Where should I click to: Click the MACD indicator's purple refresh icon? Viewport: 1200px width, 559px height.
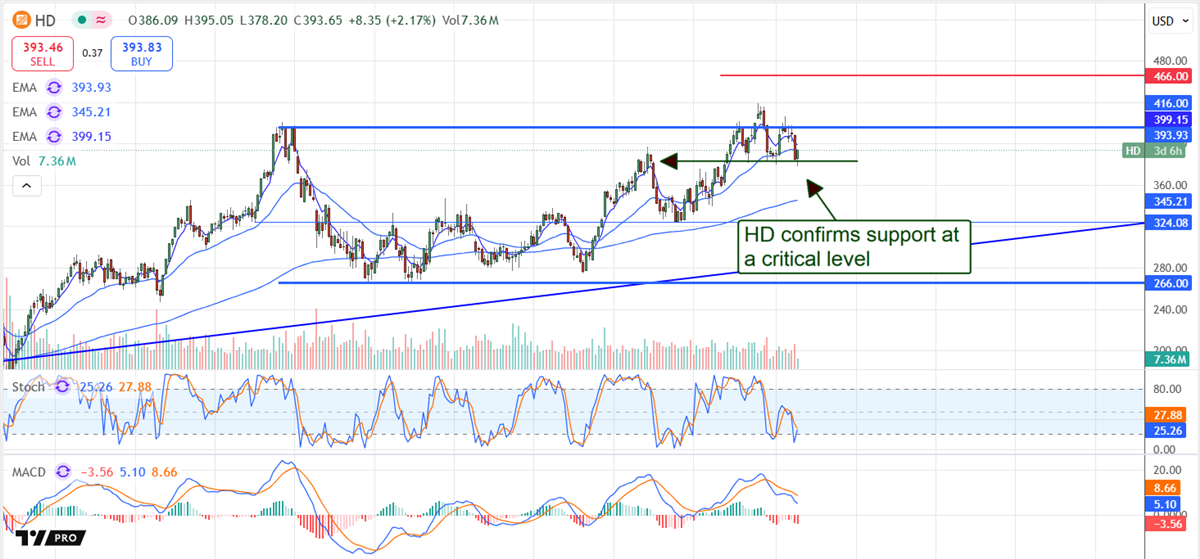point(64,471)
